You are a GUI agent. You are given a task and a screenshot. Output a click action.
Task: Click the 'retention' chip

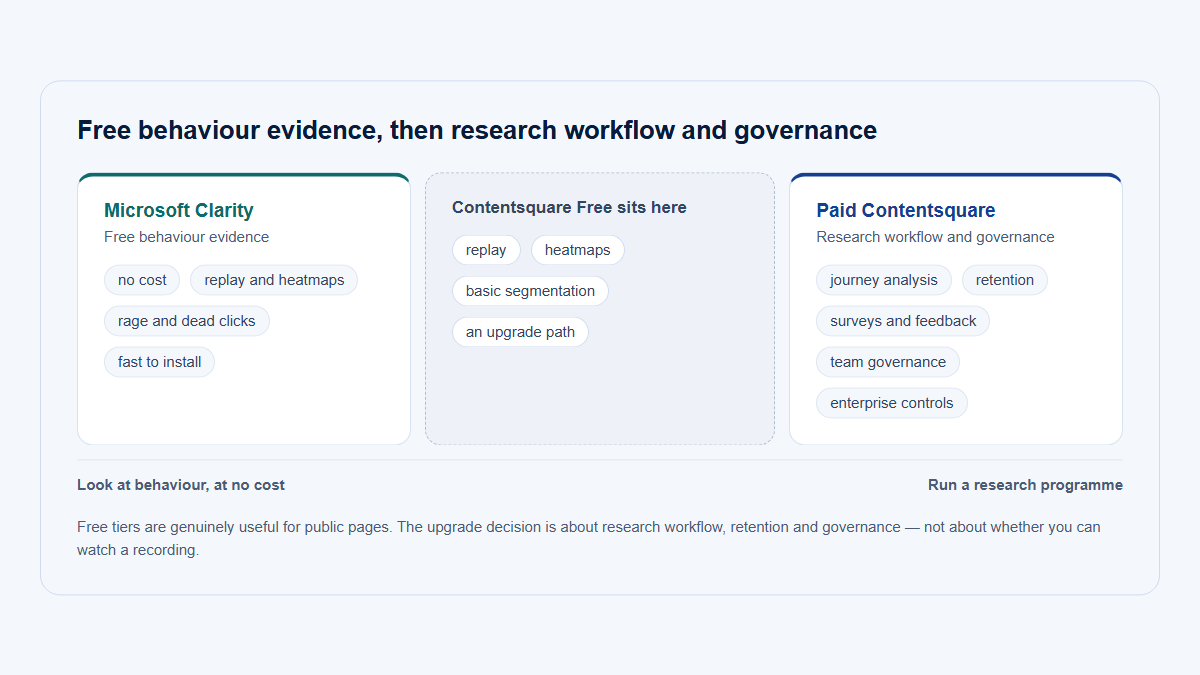pos(1005,280)
